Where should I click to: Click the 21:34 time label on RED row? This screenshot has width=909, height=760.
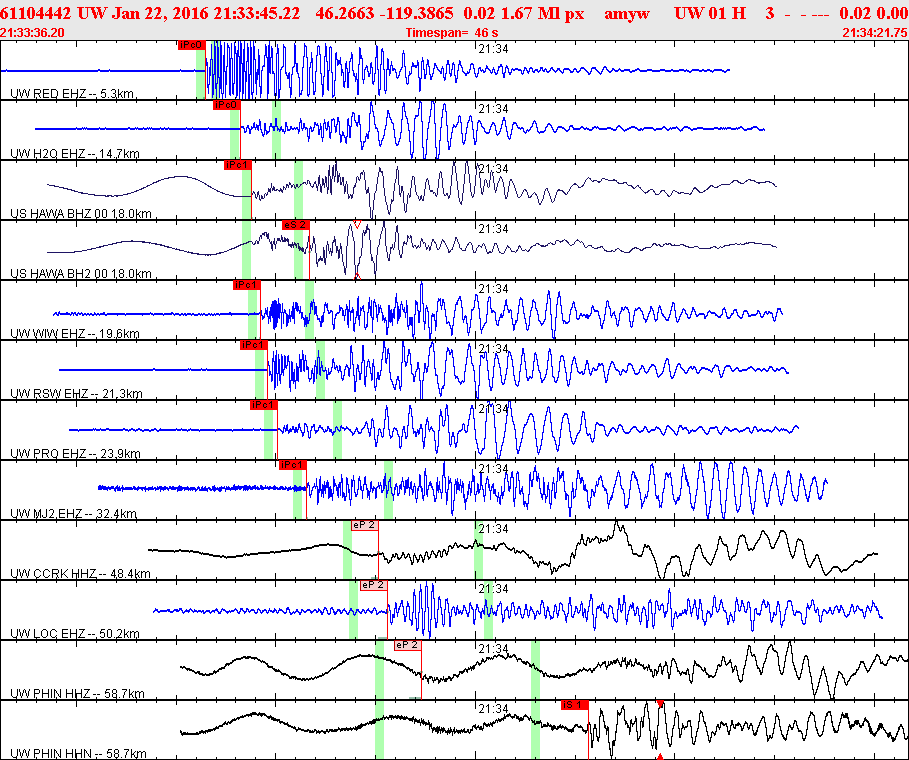tap(493, 49)
